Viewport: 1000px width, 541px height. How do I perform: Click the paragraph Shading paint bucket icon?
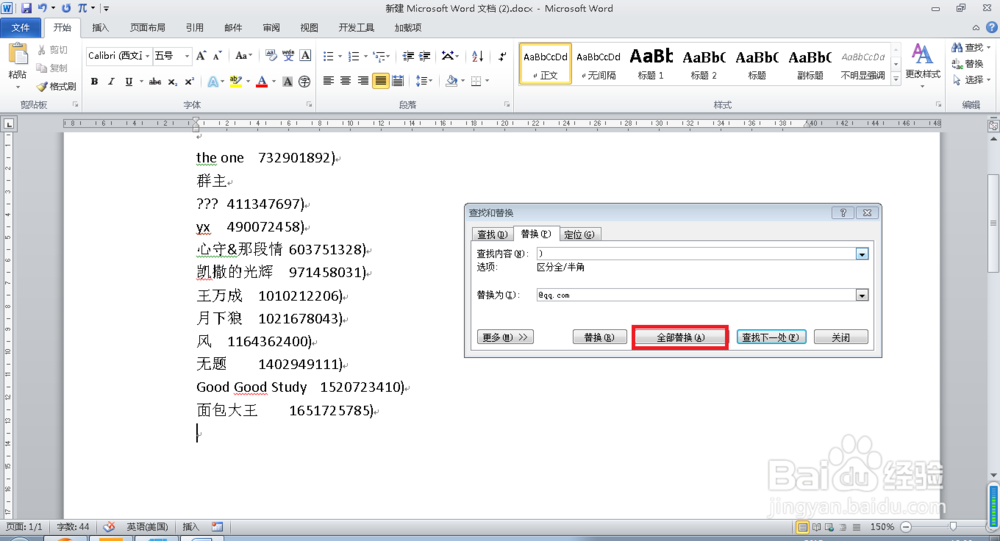[452, 81]
